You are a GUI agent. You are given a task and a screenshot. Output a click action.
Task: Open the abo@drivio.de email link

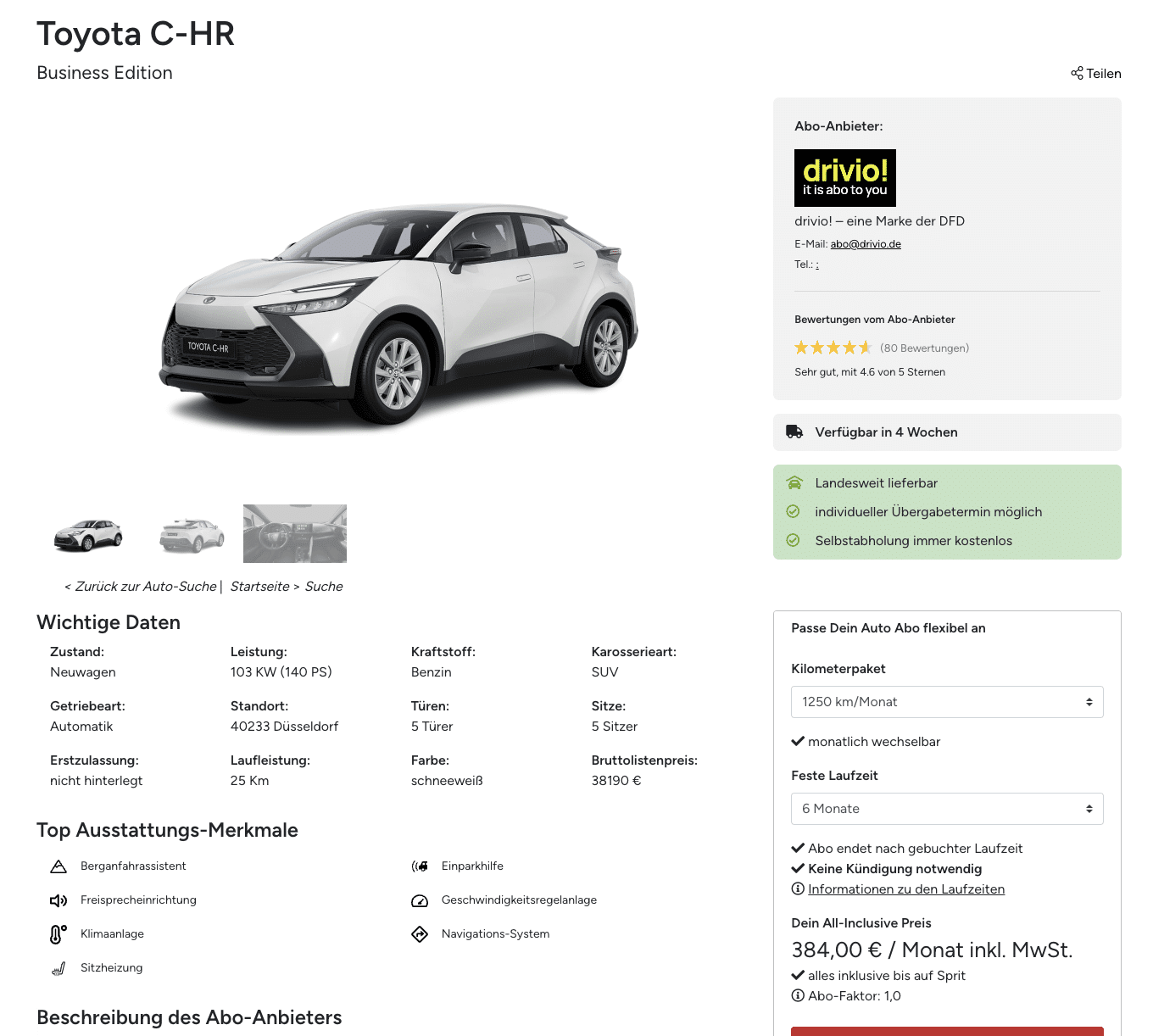click(866, 244)
